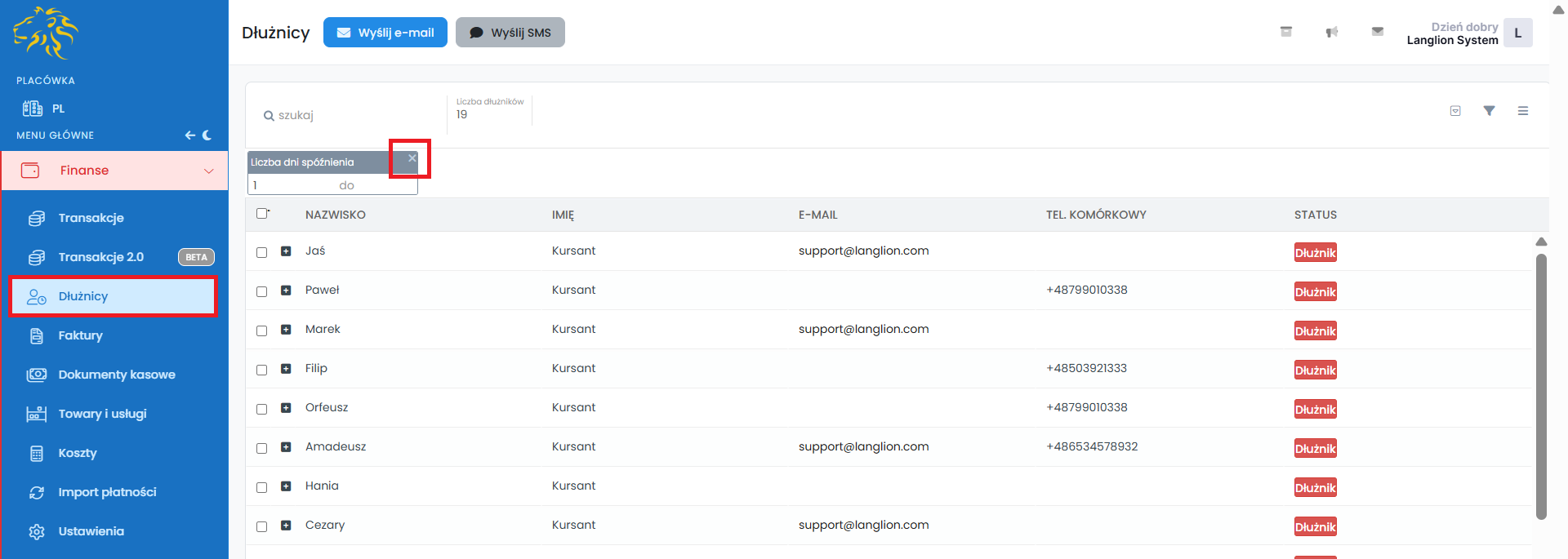Open announcements megaphone icon

[x=1331, y=32]
